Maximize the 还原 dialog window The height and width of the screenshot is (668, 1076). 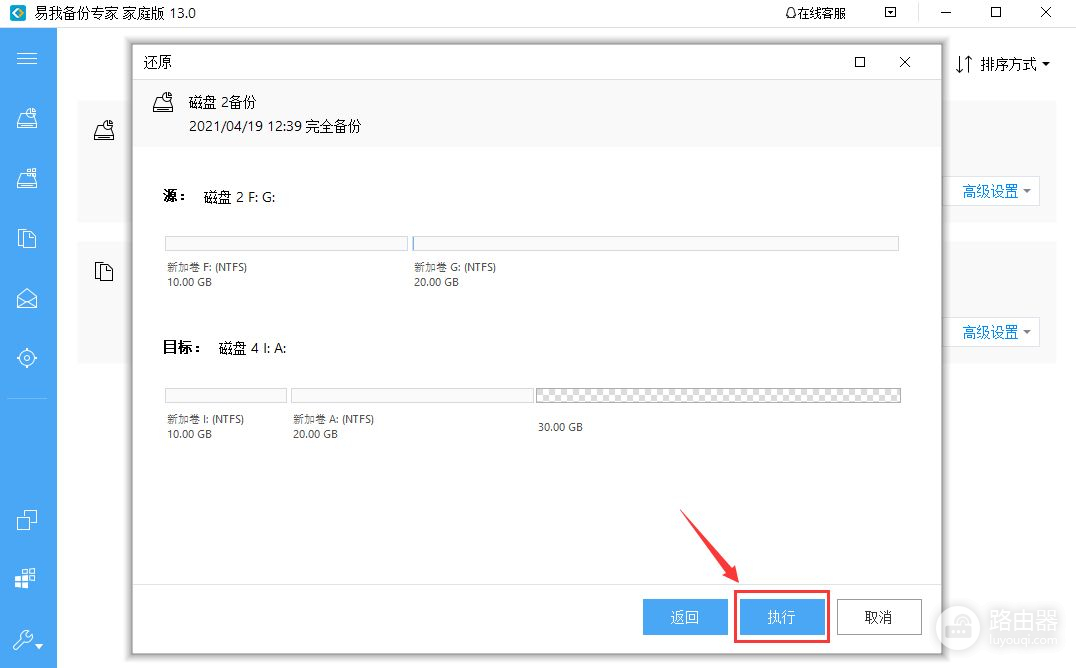pos(860,62)
